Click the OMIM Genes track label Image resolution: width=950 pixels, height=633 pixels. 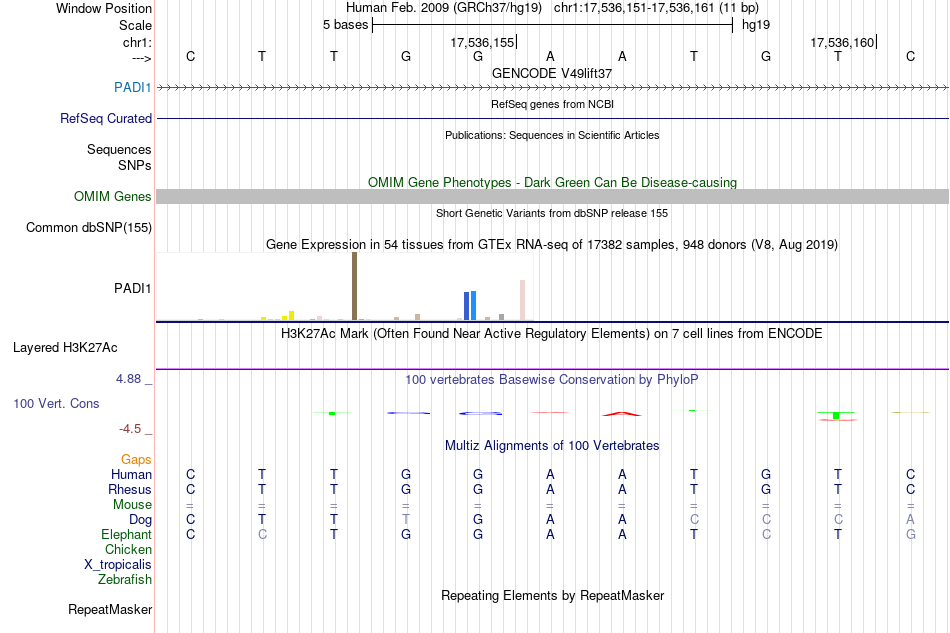click(112, 196)
